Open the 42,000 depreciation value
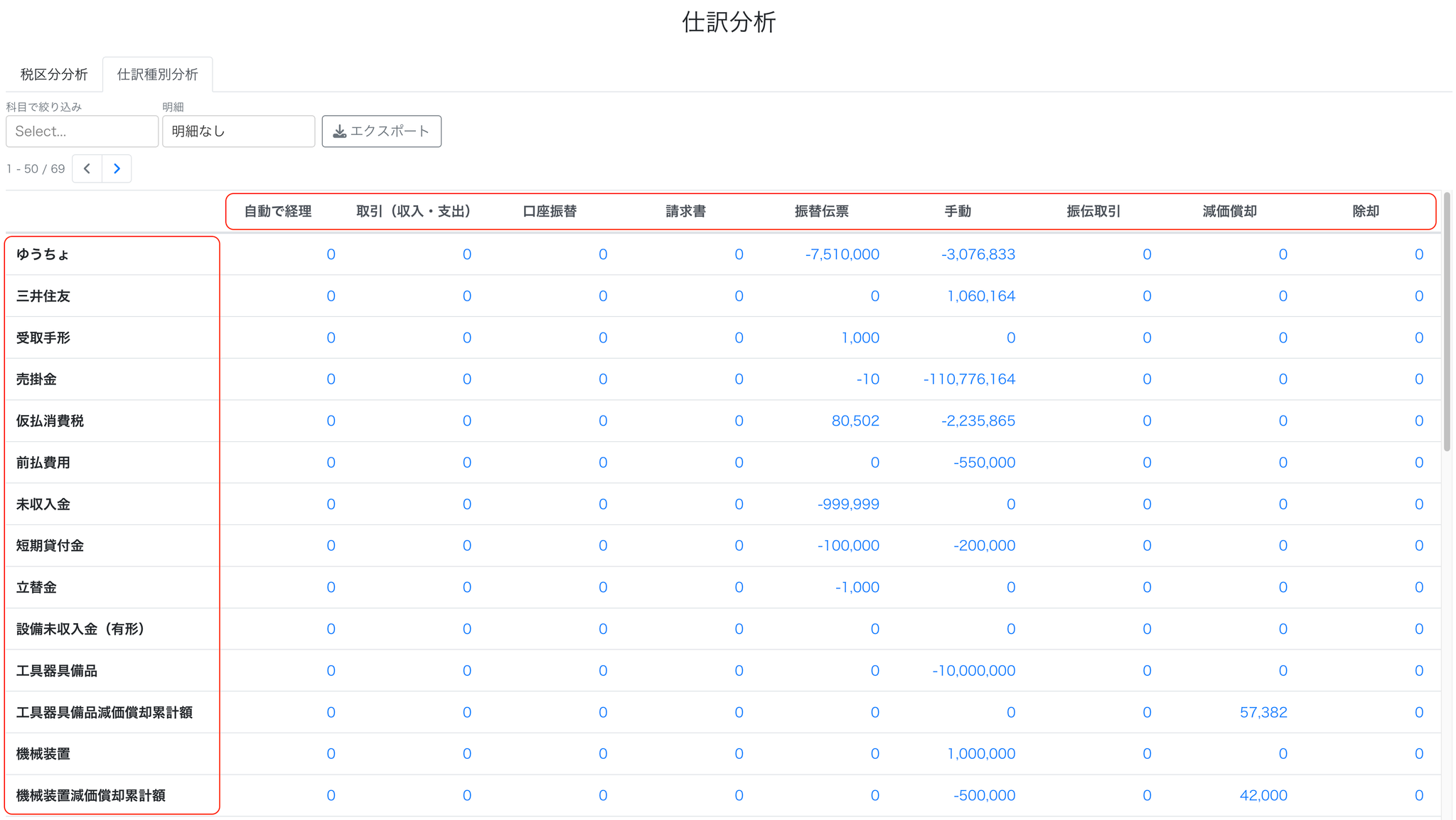This screenshot has width=1456, height=820. 1263,796
